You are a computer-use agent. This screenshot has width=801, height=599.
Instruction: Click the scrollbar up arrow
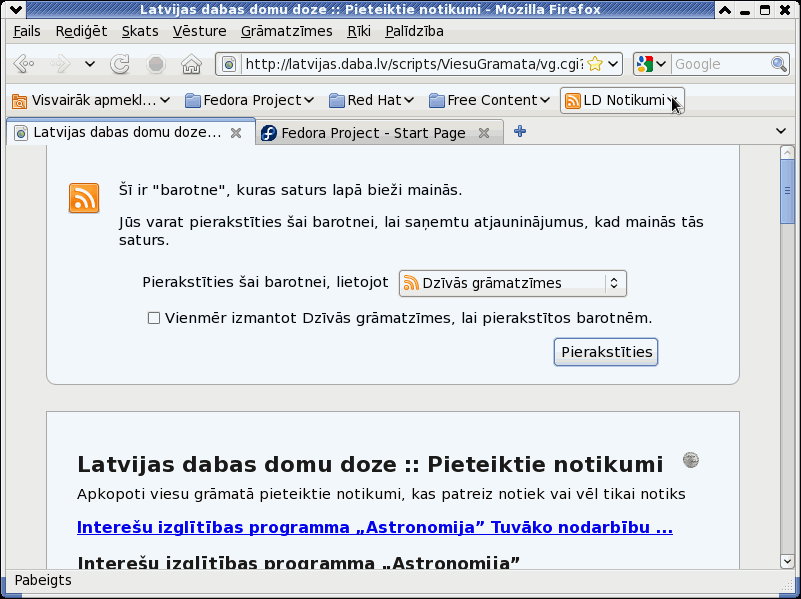[x=787, y=152]
